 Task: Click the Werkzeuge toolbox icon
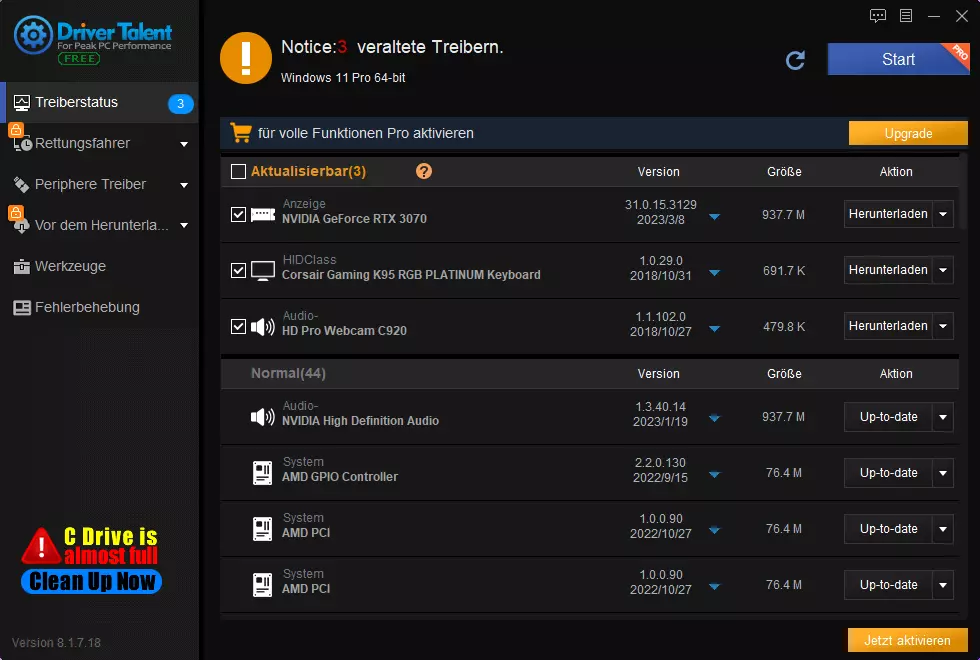click(x=22, y=266)
